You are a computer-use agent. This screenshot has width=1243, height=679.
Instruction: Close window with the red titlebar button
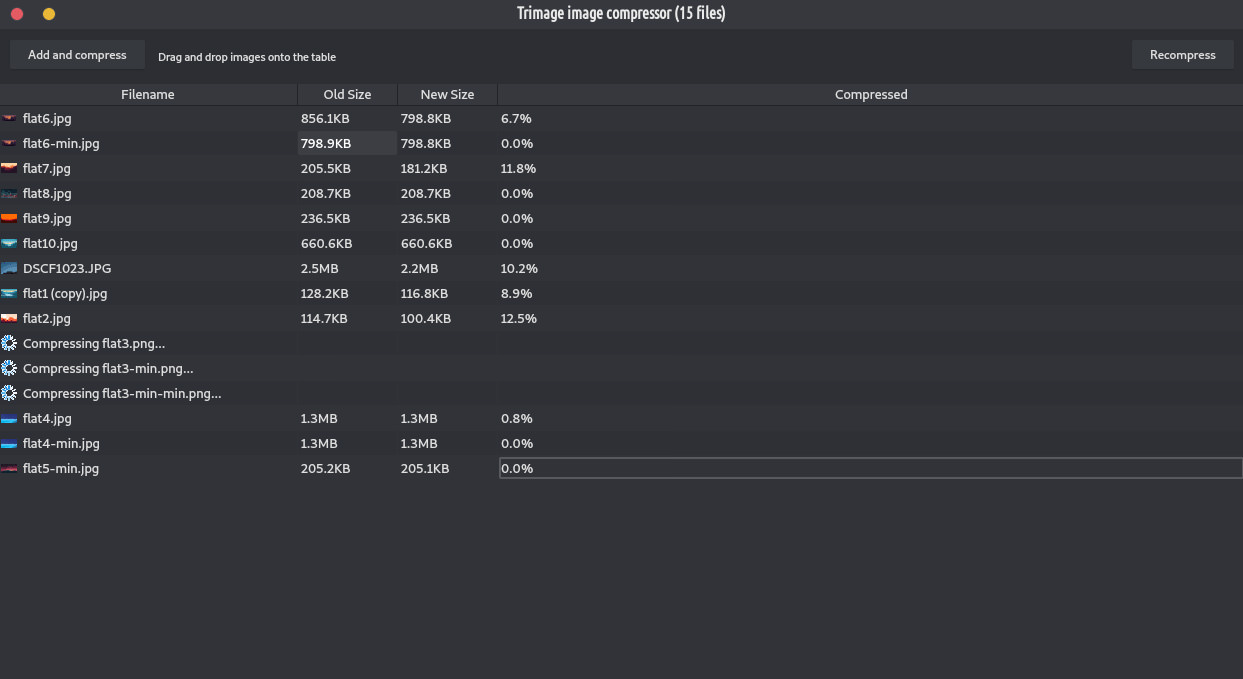tap(16, 13)
